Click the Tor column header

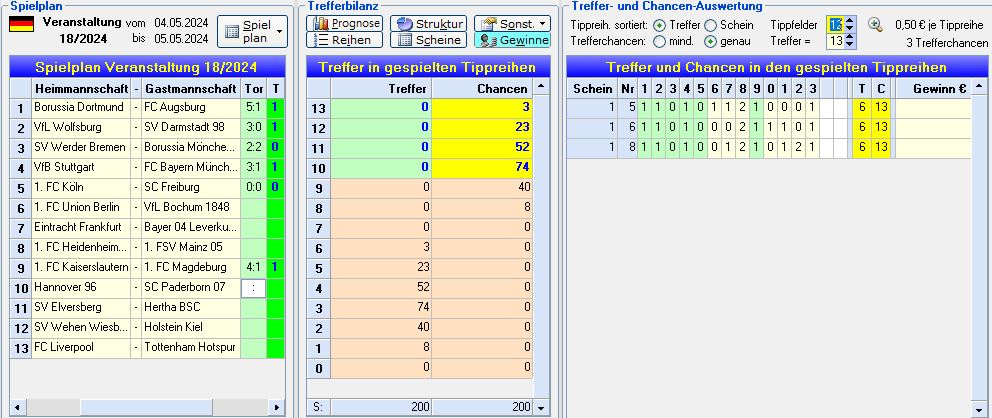pos(254,89)
